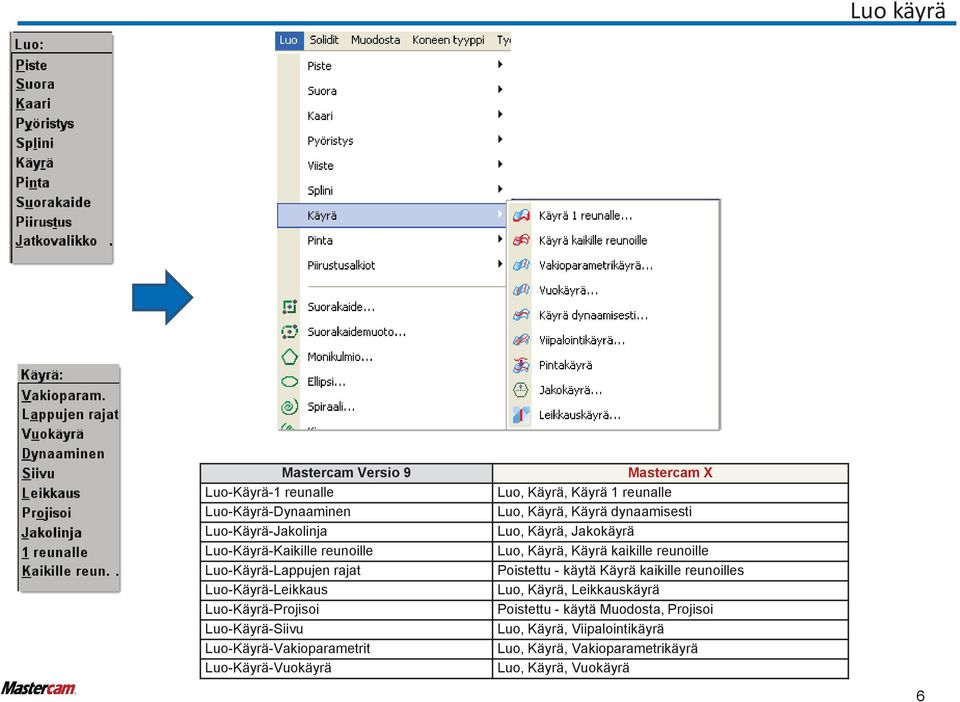Click Käyrä in old Luo panel

tap(34, 163)
